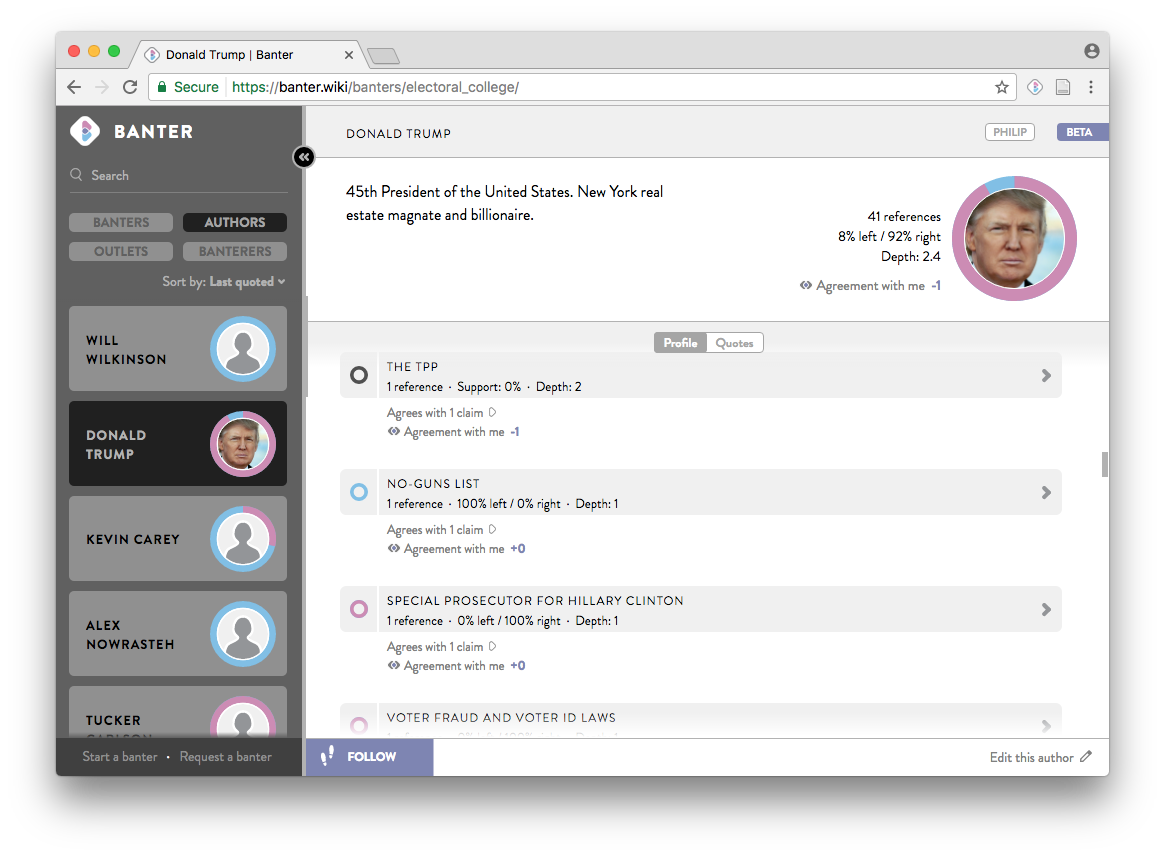The width and height of the screenshot is (1165, 856).
Task: Collapse the sidebar with double-chevron button
Action: click(x=304, y=157)
